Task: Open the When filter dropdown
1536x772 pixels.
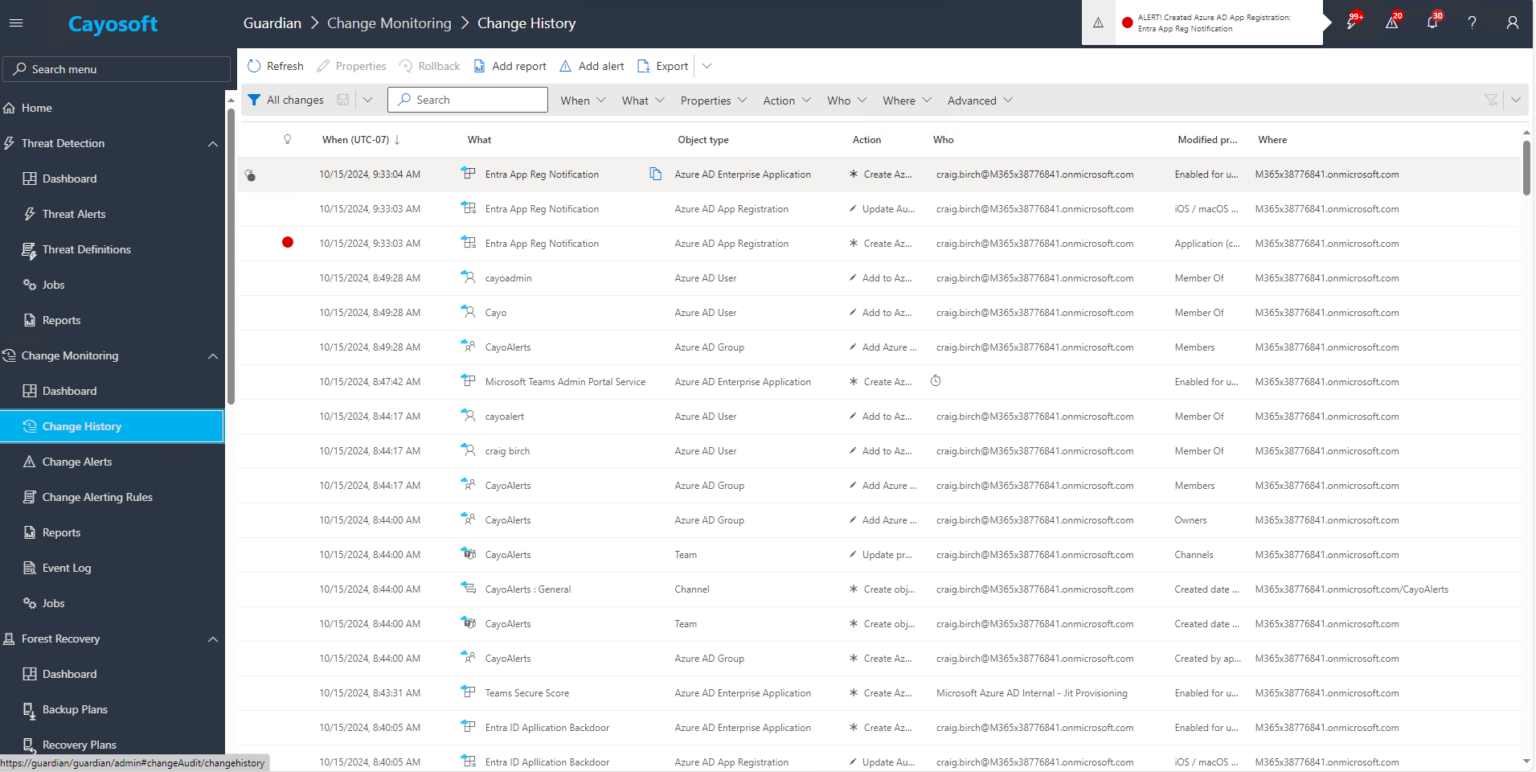Action: pyautogui.click(x=583, y=100)
